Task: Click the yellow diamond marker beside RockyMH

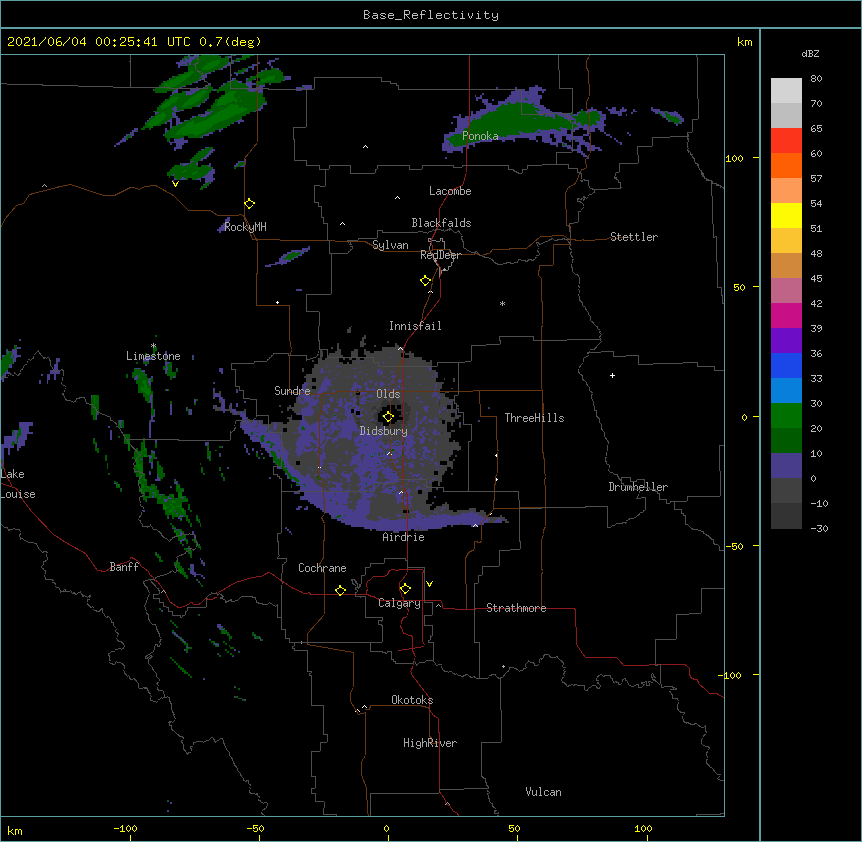Action: (x=250, y=204)
